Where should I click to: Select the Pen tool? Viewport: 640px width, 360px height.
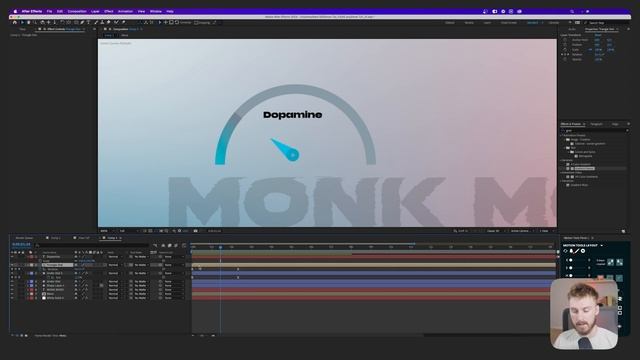(x=82, y=22)
